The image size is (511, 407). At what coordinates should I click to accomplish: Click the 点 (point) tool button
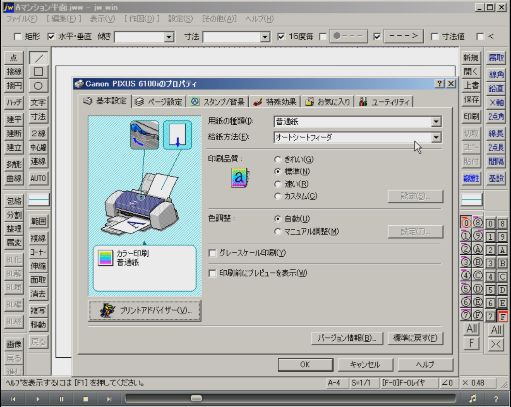point(14,58)
